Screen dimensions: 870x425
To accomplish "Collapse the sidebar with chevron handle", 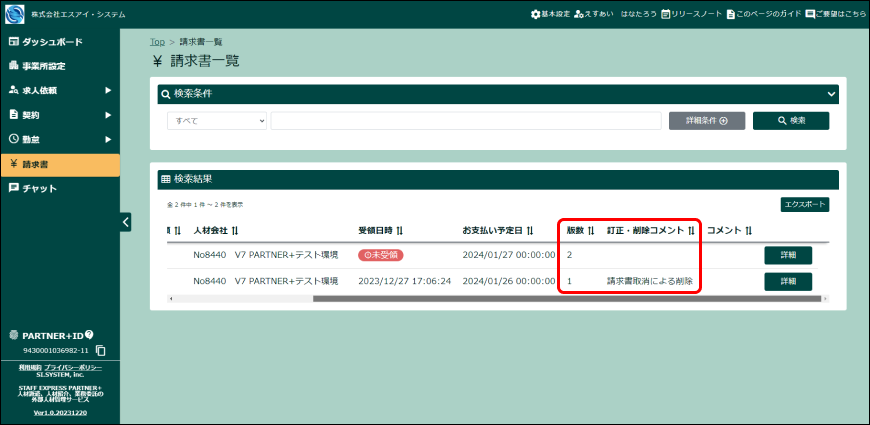I will pos(126,222).
